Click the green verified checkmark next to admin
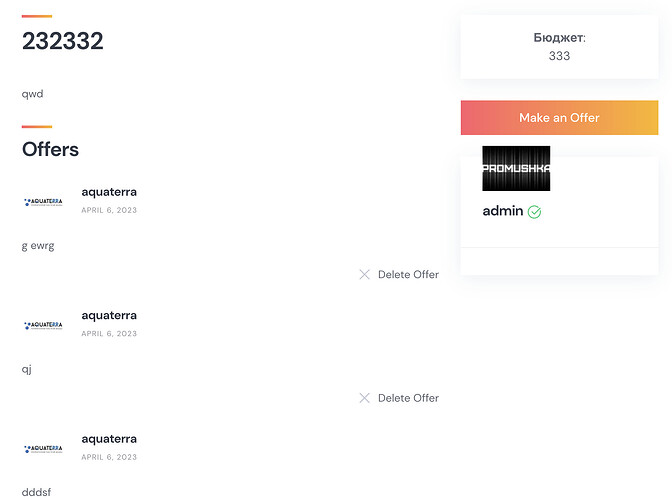 534,212
